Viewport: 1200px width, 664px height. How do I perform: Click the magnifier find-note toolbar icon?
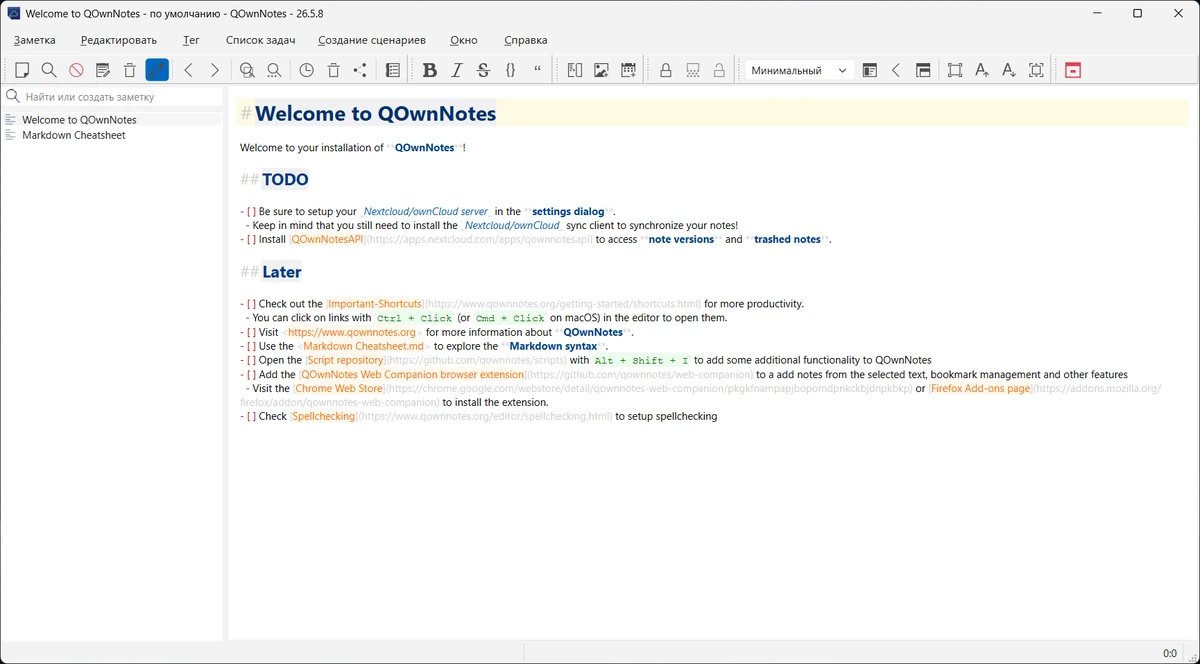click(49, 70)
